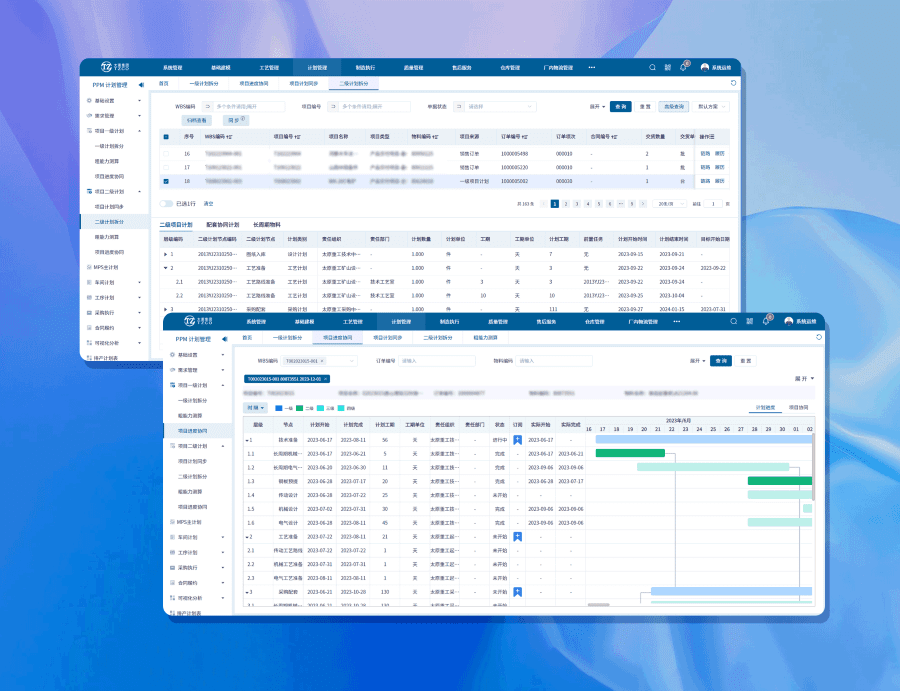Viewport: 900px width, 691px height.
Task: Click the subscribe bookmark icon in row 3 采购配套
Action: pyautogui.click(x=517, y=592)
